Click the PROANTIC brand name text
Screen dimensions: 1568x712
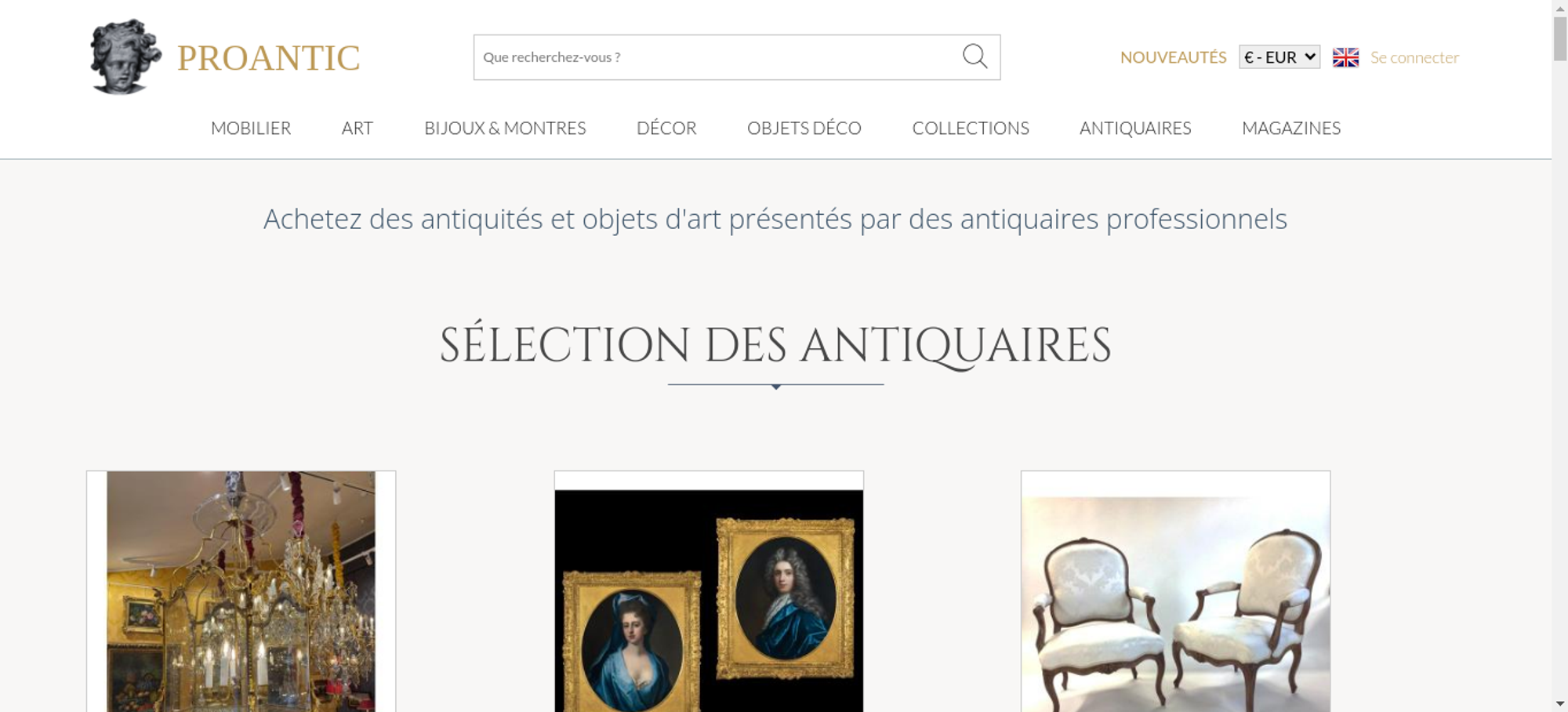(x=268, y=58)
